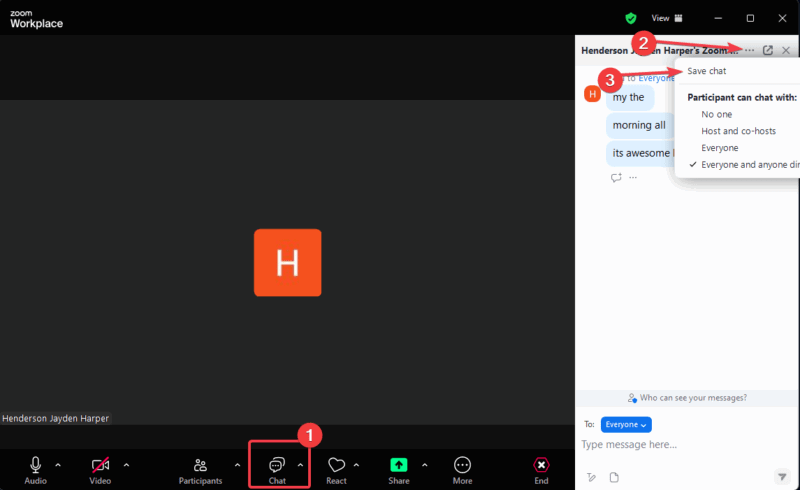Click the 'its awesome' chat message
The width and height of the screenshot is (800, 490).
(641, 153)
